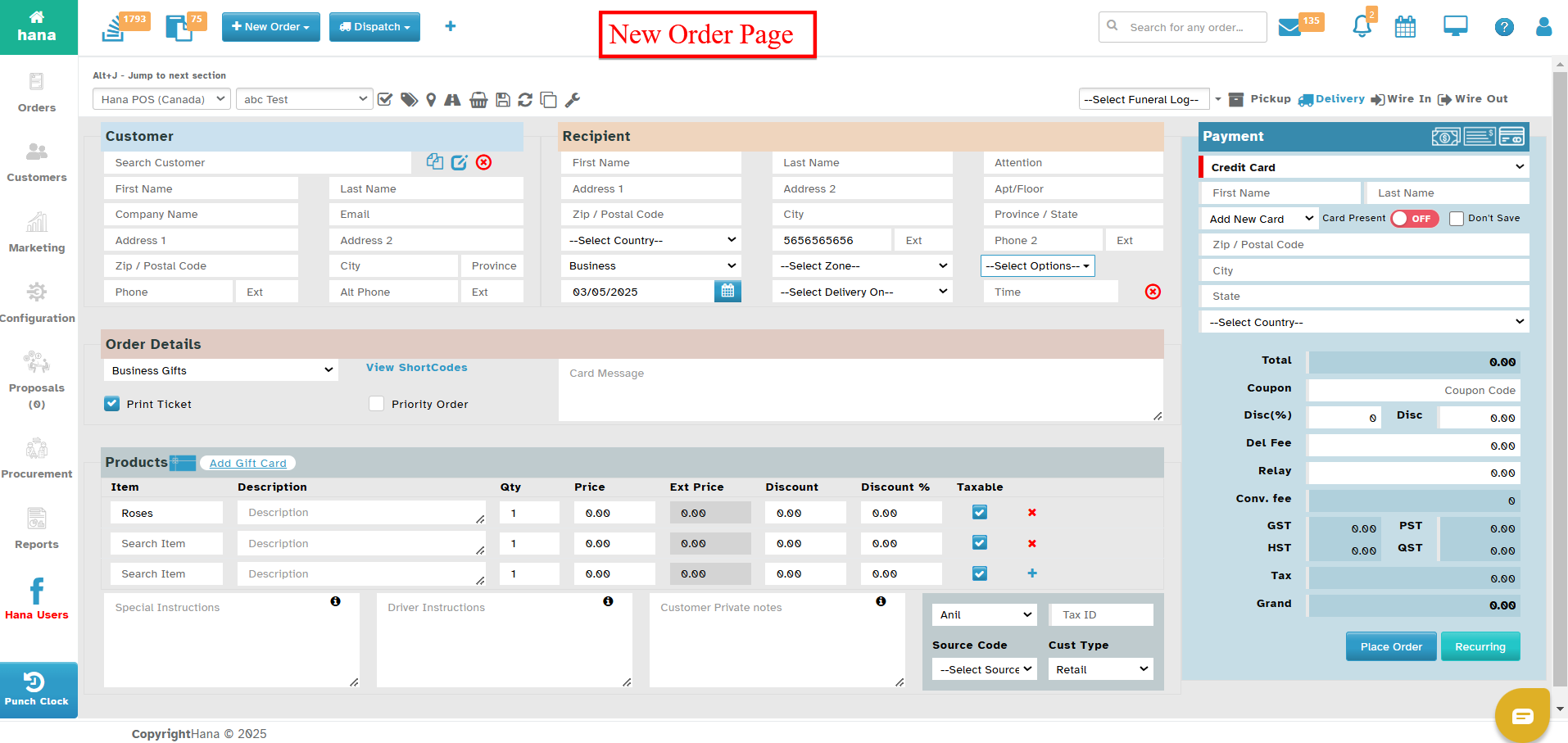Clear the delivery time with red X icon
Image resolution: width=1568 pixels, height=743 pixels.
click(x=1153, y=292)
